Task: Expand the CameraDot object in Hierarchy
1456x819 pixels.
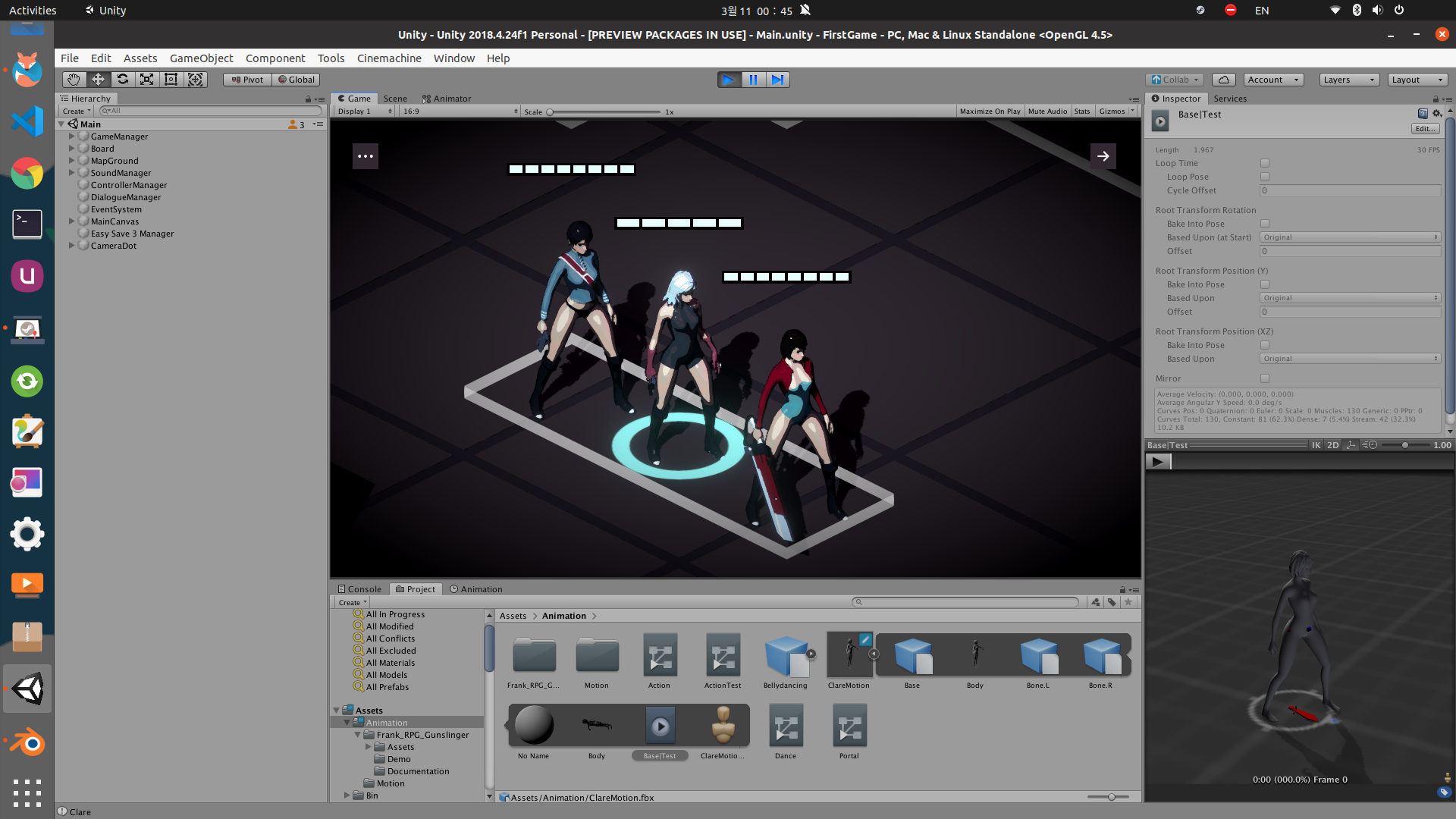Action: [72, 246]
